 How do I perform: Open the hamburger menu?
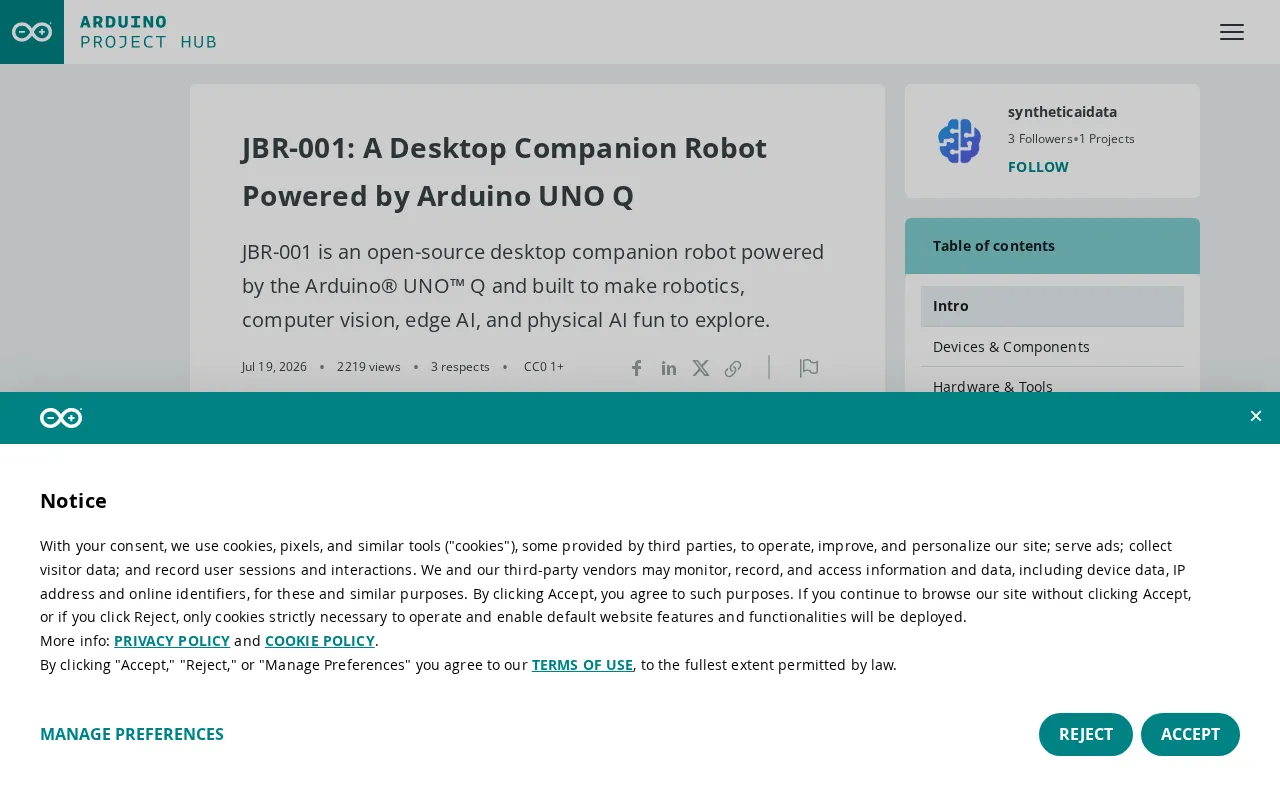tap(1232, 32)
